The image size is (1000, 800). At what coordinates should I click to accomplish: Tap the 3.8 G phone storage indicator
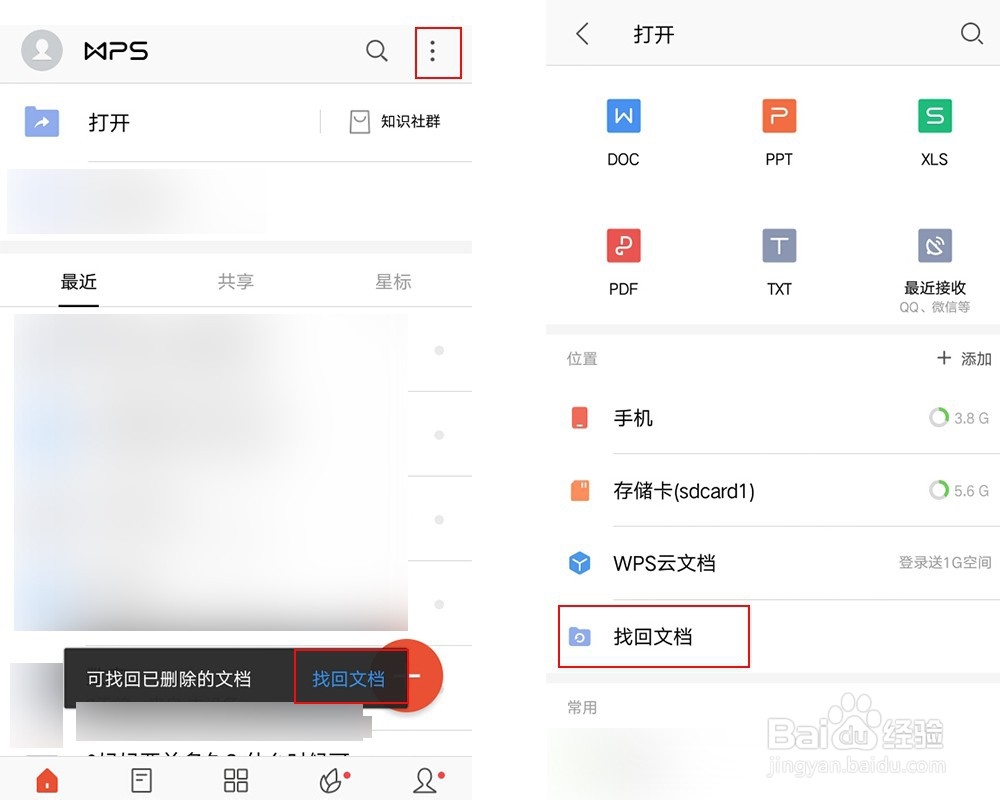tap(959, 418)
